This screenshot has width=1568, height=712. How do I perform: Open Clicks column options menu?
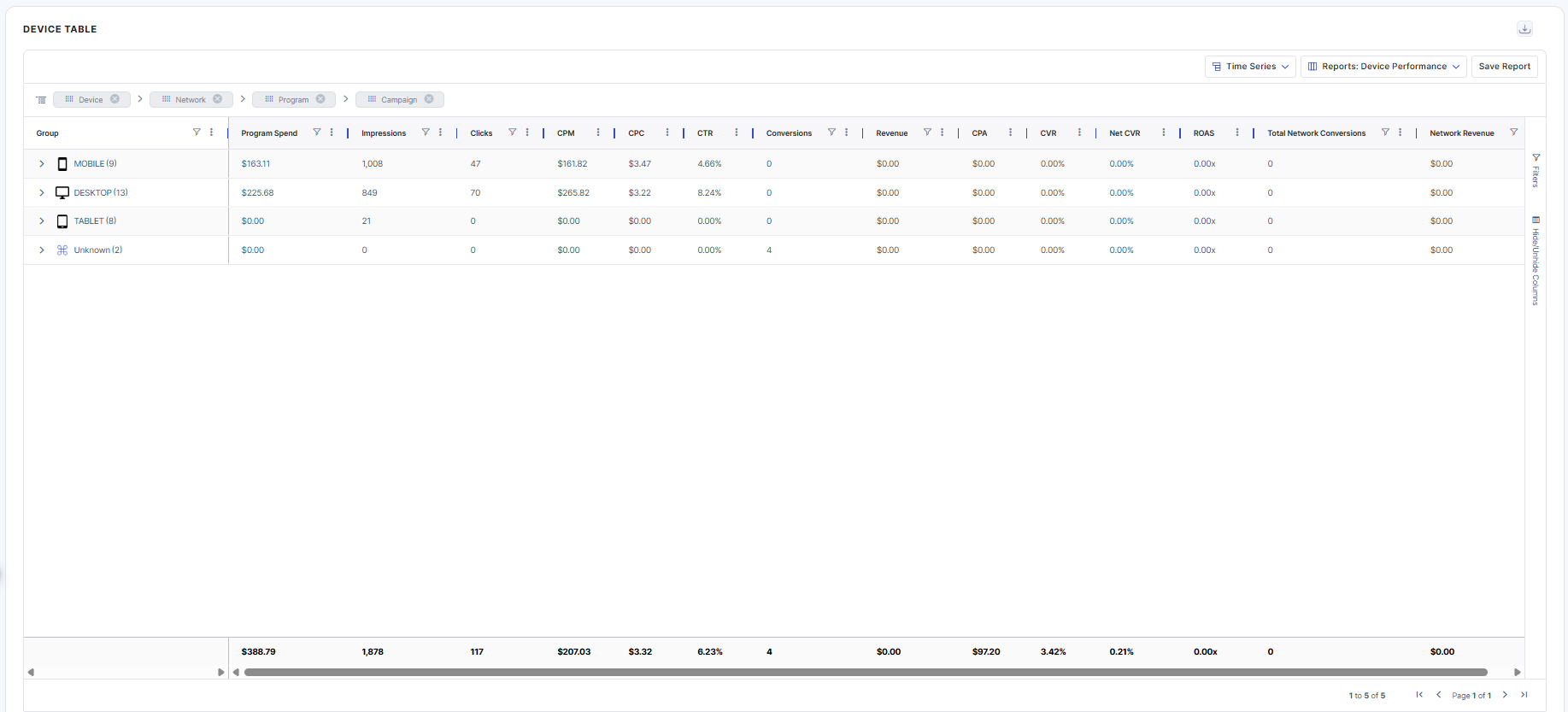coord(527,132)
